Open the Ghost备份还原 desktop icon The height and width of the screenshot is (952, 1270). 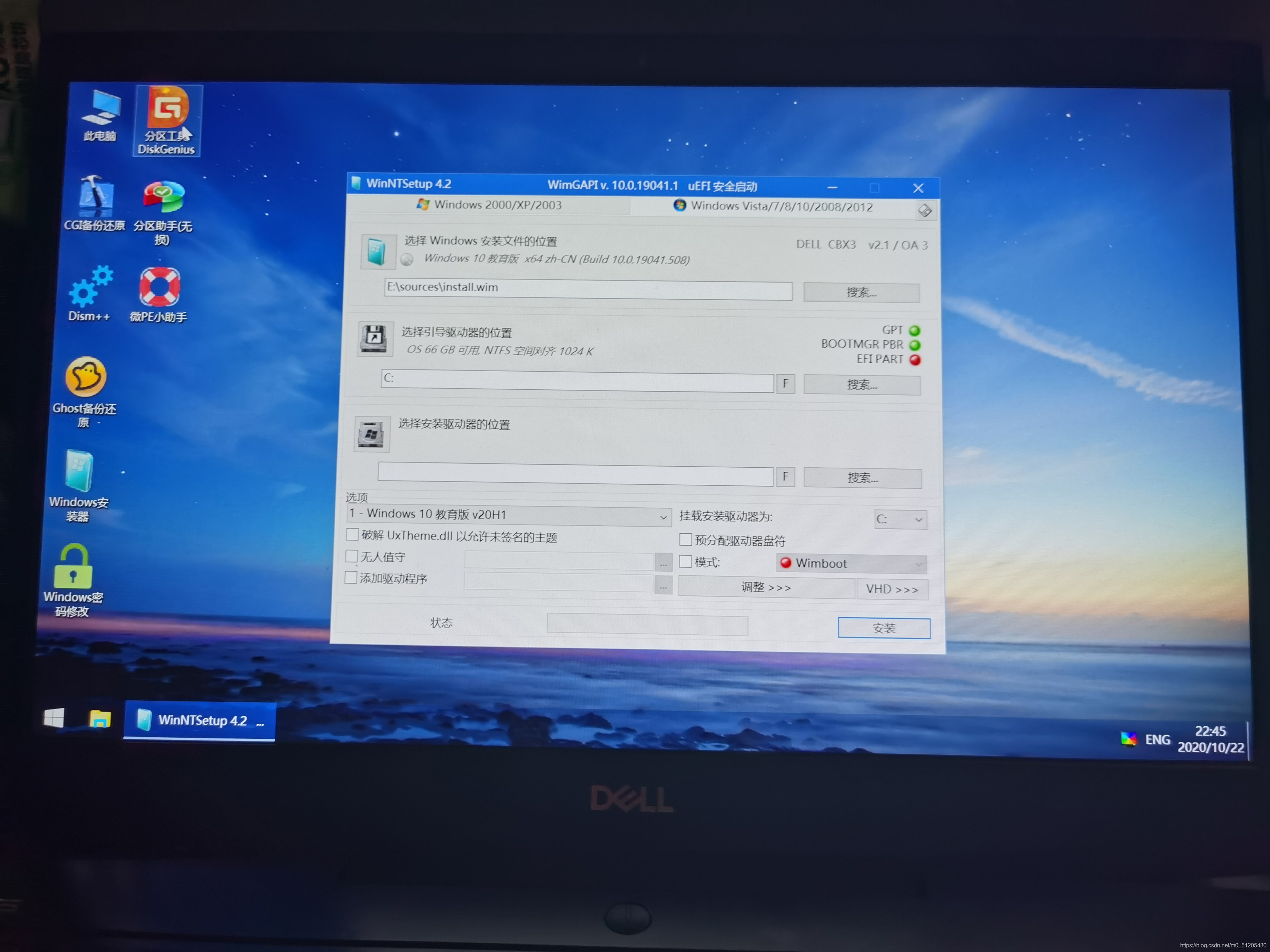84,392
